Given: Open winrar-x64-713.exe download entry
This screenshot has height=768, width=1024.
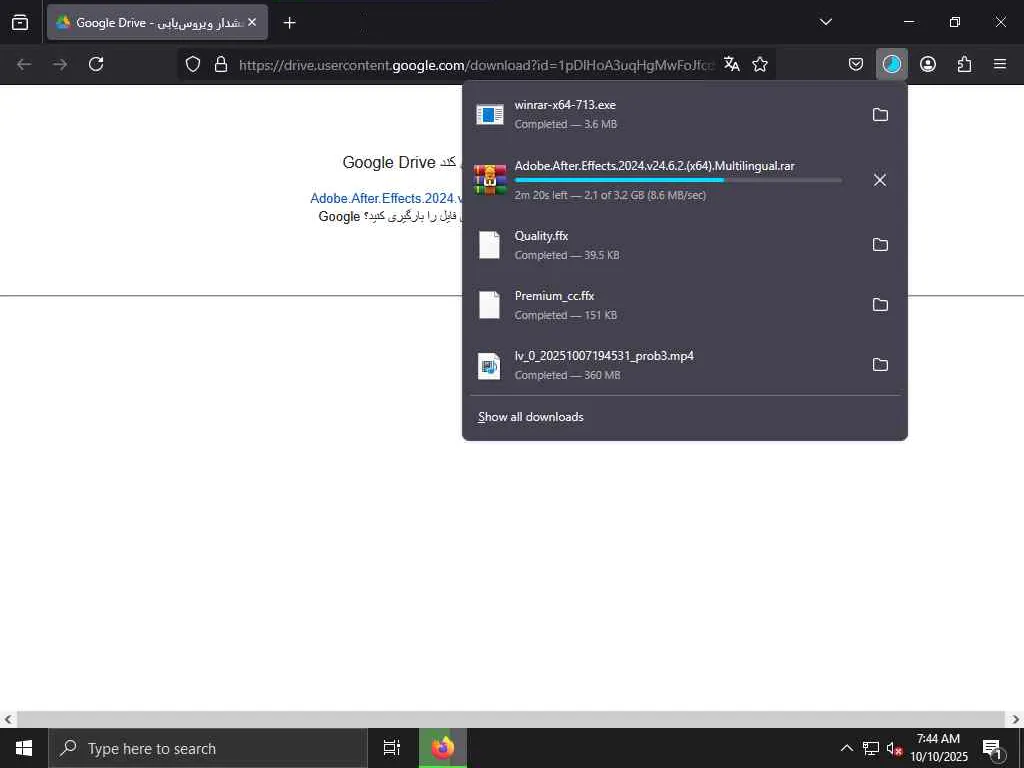Looking at the screenshot, I should 663,114.
